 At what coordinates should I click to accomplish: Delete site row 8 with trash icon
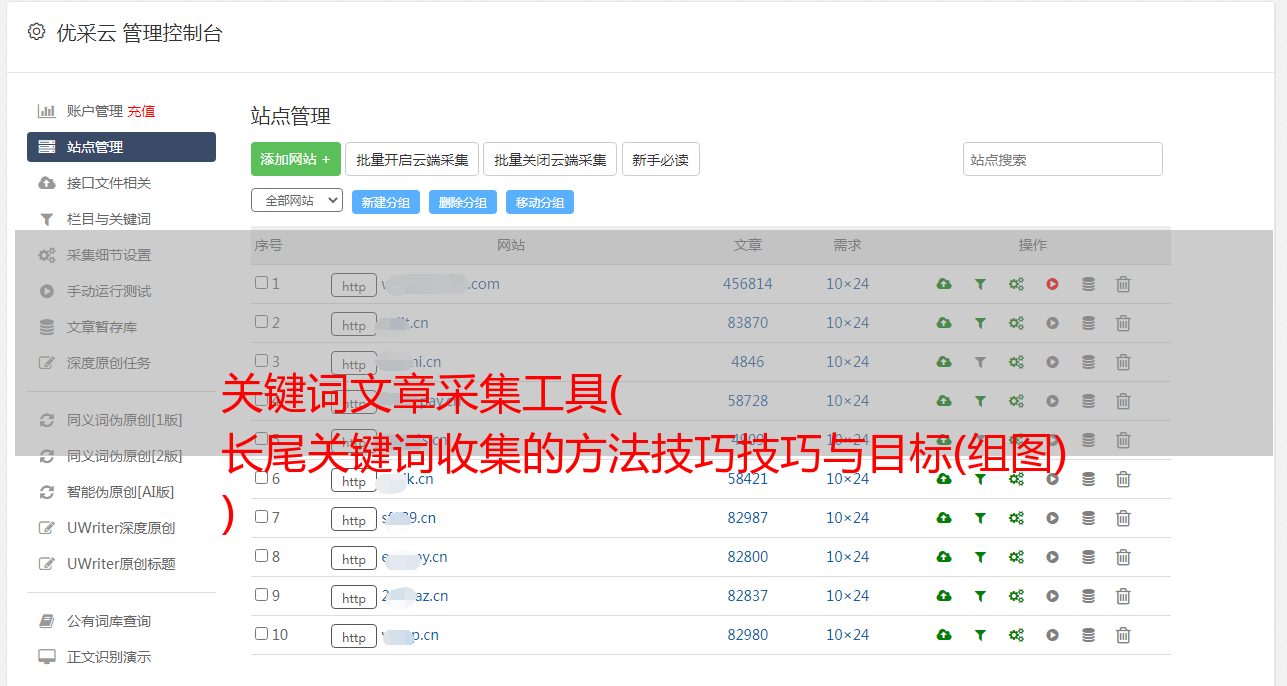(1123, 557)
